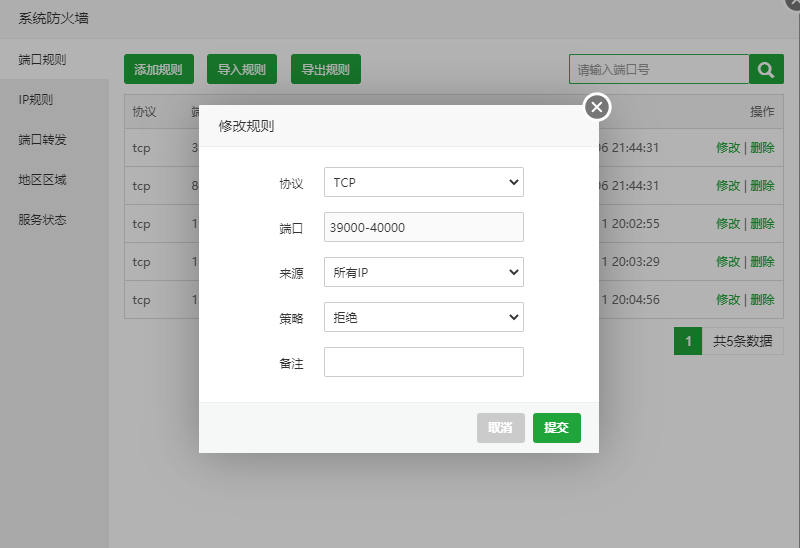800x548 pixels.
Task: Open the 协议 TCP dropdown
Action: (x=423, y=182)
